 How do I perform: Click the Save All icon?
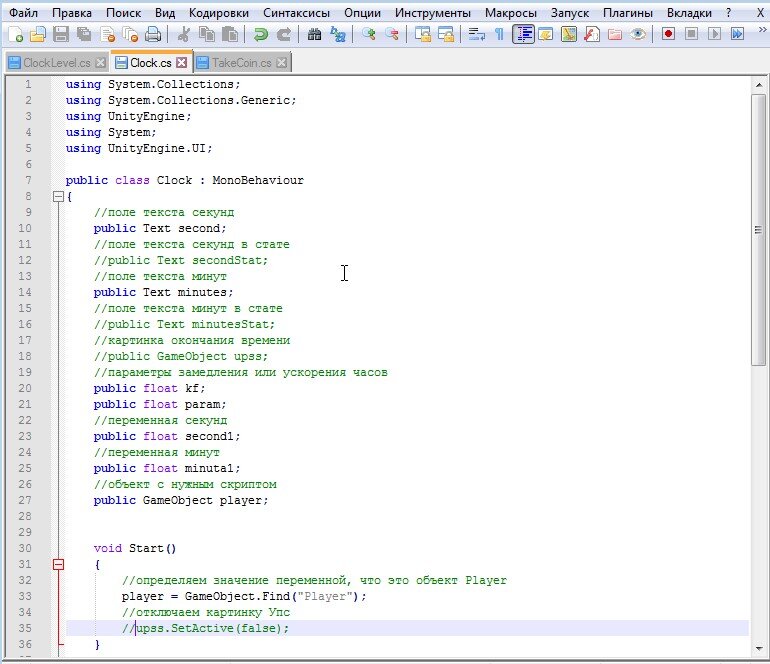[84, 34]
